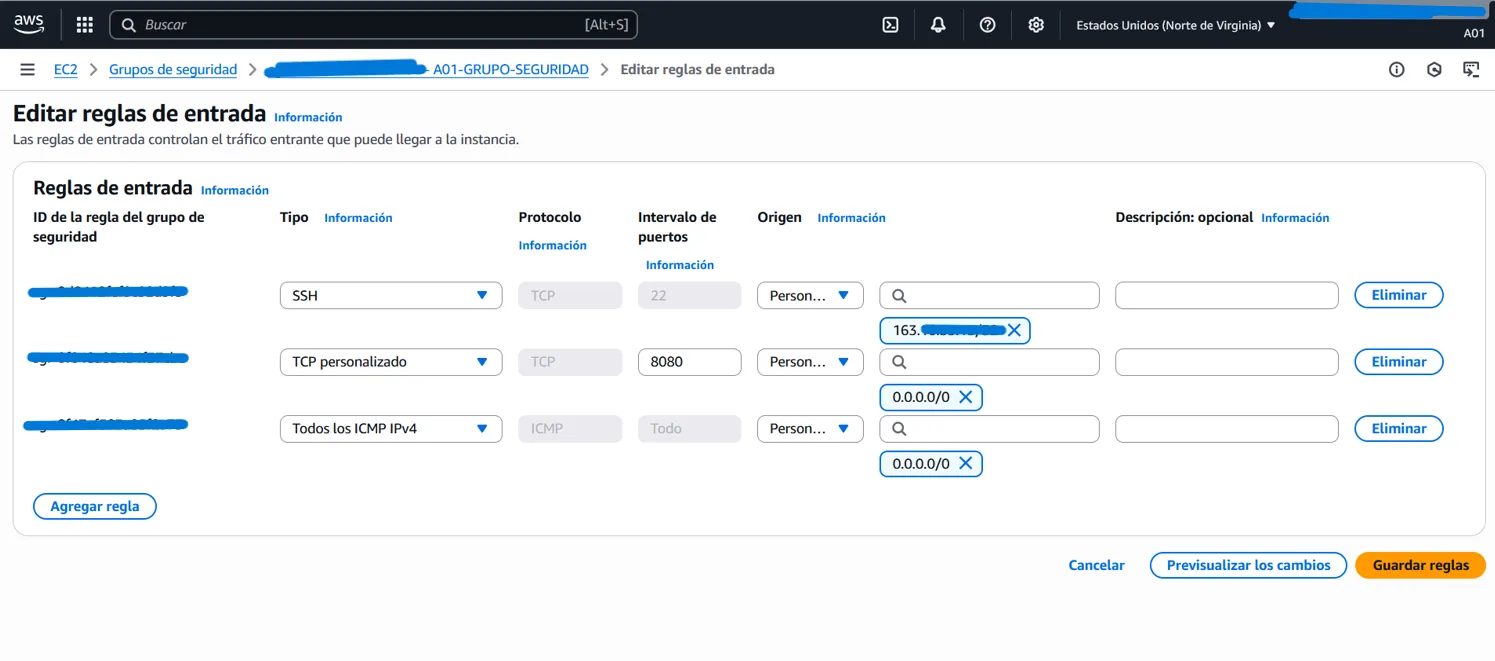Remove the 0.0.0.0/0 source from ICMP rule
This screenshot has width=1495, height=661.
[x=965, y=463]
